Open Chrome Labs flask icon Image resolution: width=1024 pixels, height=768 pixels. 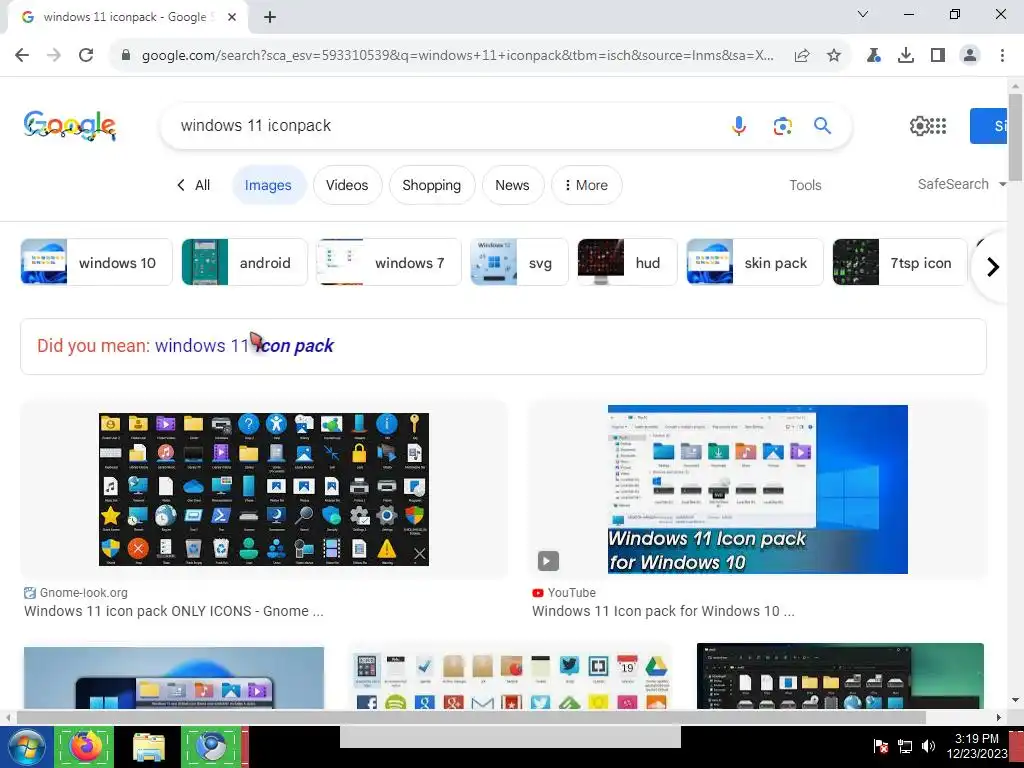[x=873, y=56]
